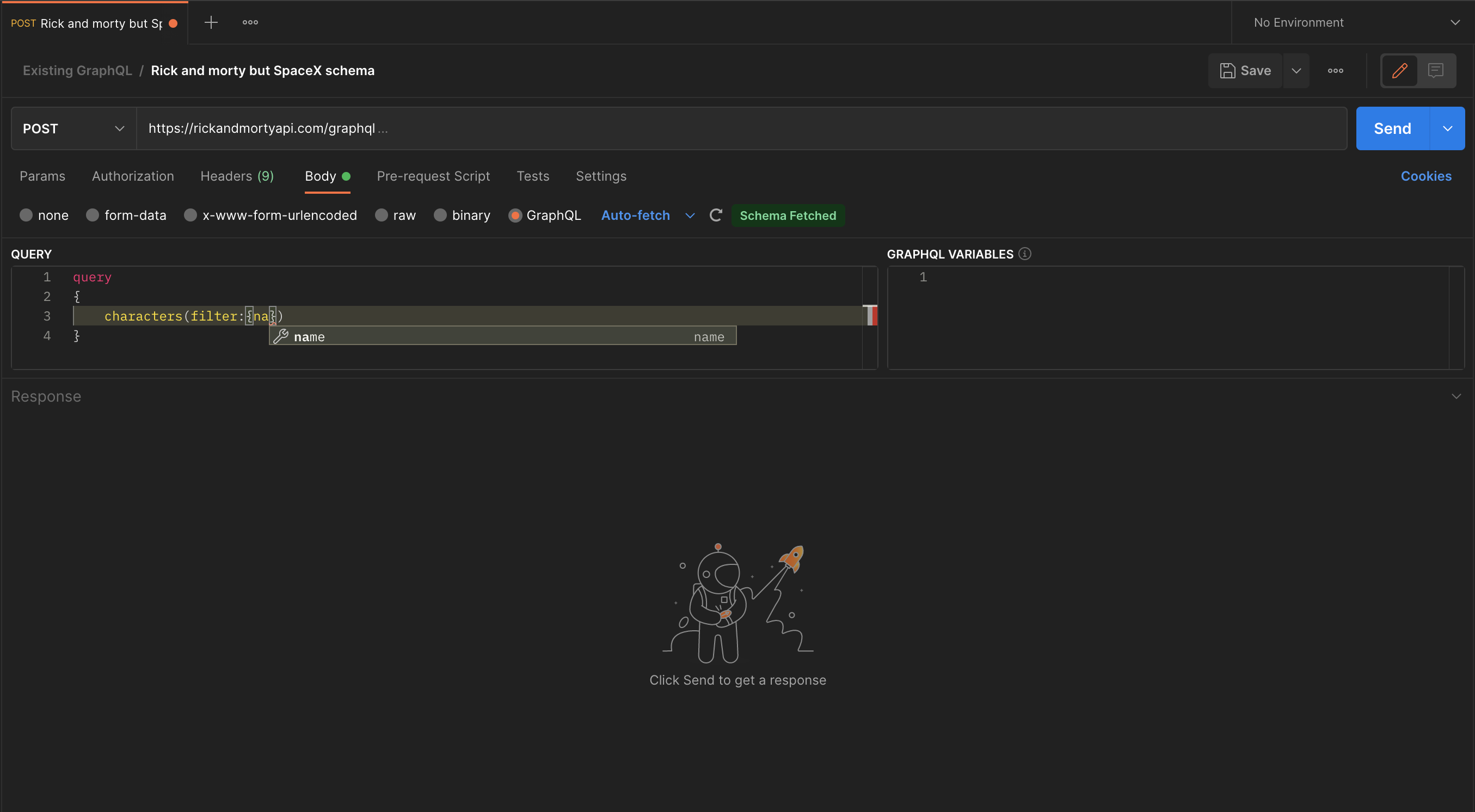Click the three-dots icon on the tab bar
This screenshot has height=812, width=1475.
pos(250,22)
